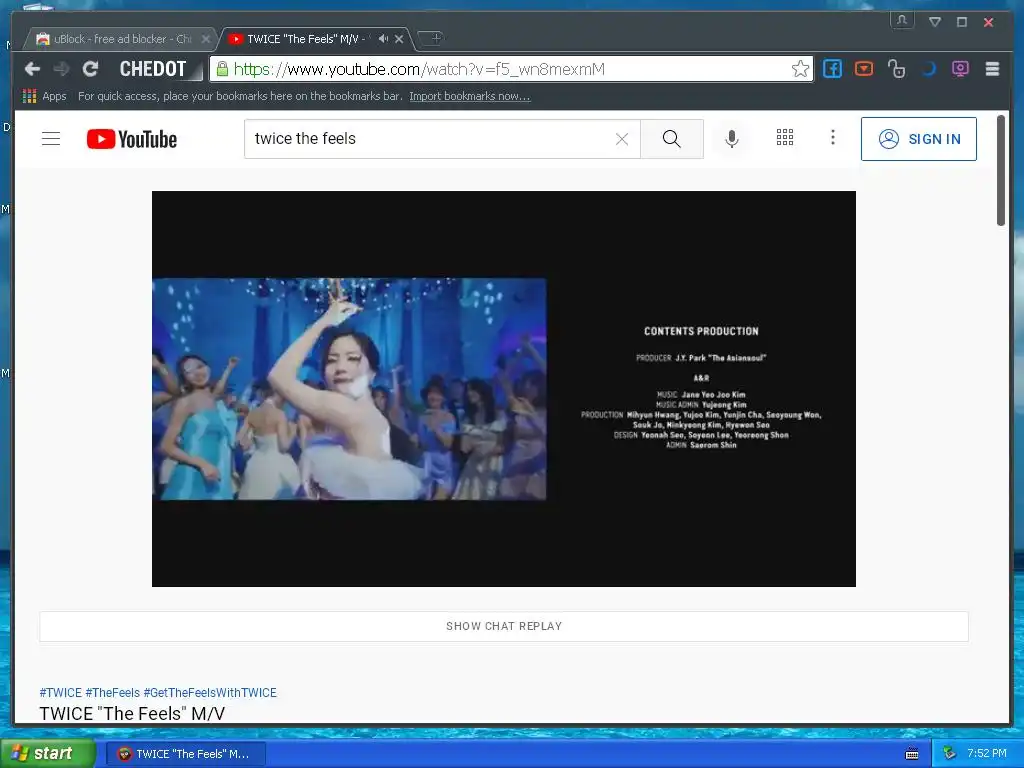
Task: Click the Import bookmarks now link
Action: pyautogui.click(x=470, y=96)
